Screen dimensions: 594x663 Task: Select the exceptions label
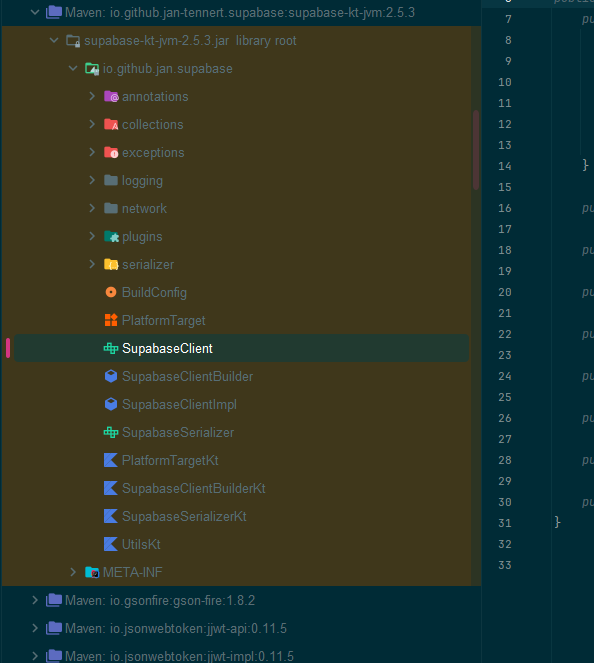153,153
